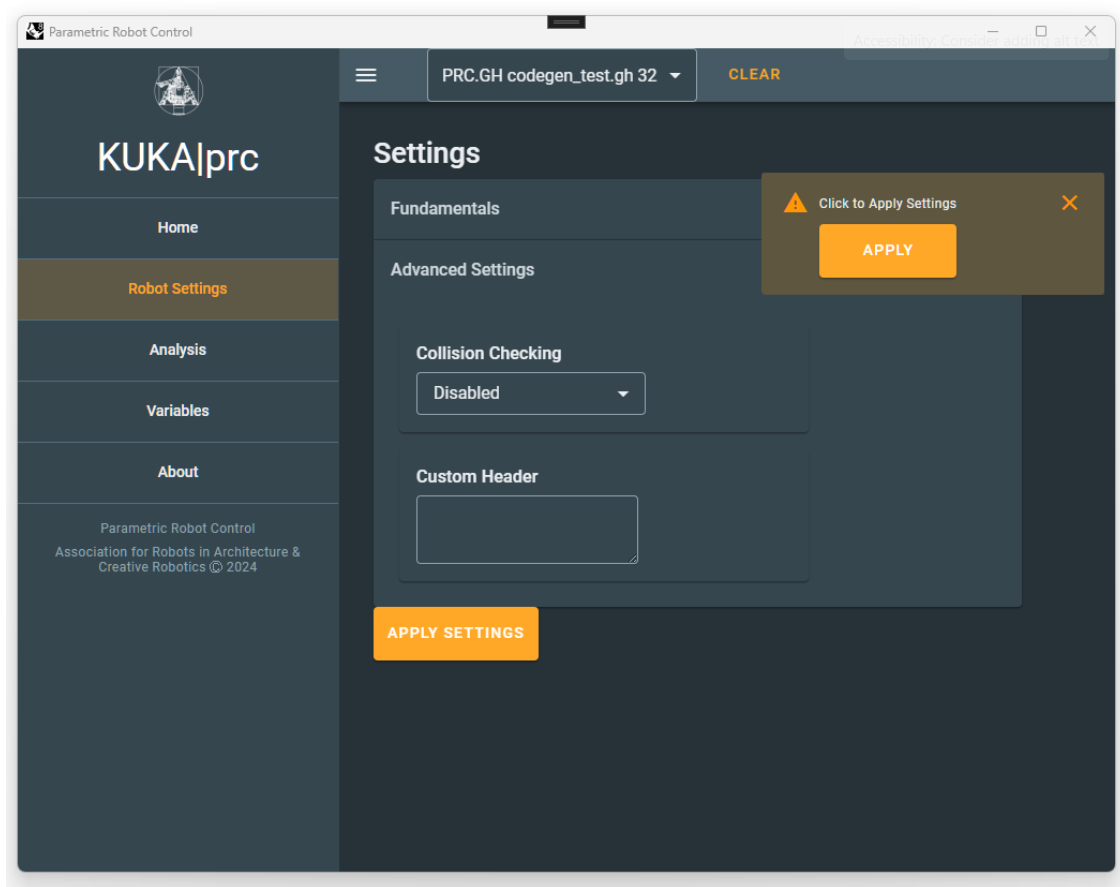
Task: Click the warning triangle icon in notification
Action: 795,203
